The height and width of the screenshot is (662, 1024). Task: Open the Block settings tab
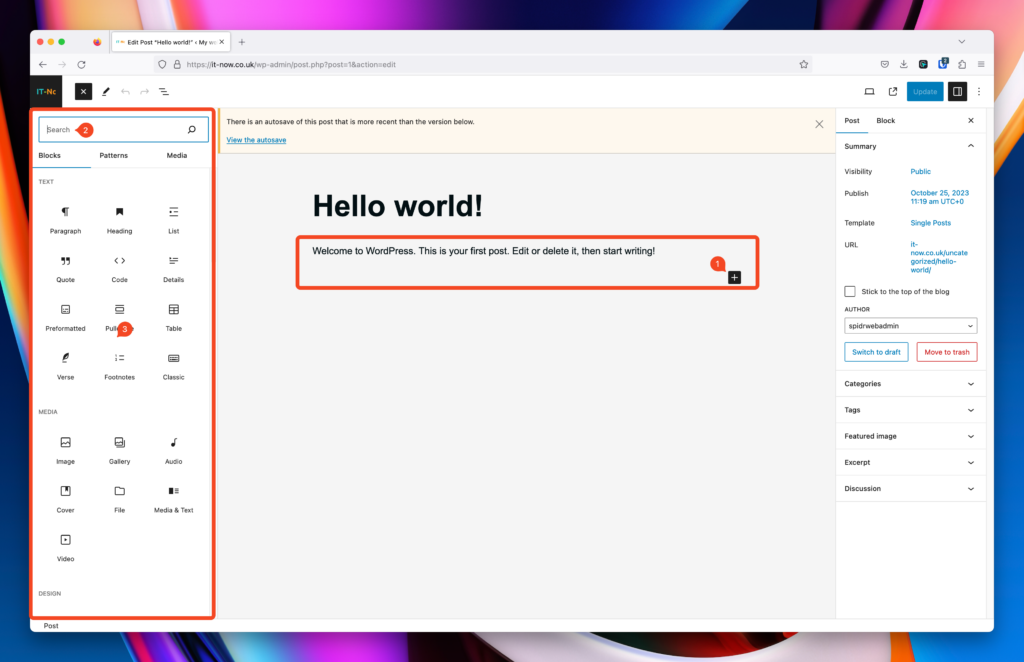pyautogui.click(x=886, y=121)
